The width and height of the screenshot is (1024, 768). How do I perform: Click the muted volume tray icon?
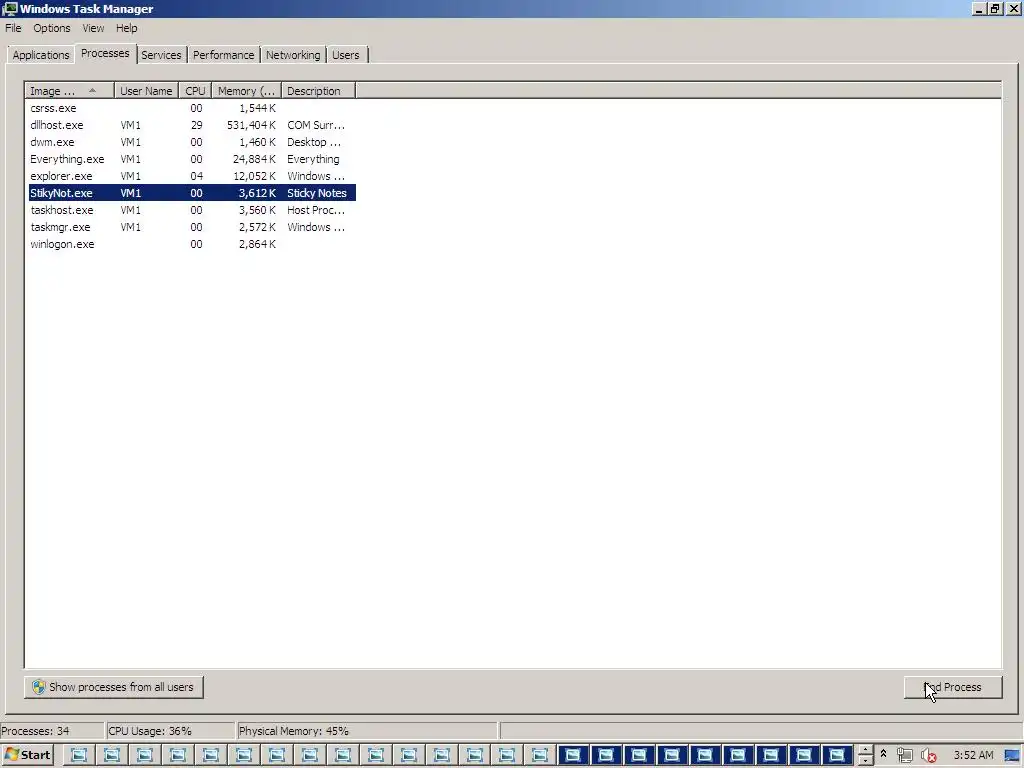pyautogui.click(x=929, y=755)
